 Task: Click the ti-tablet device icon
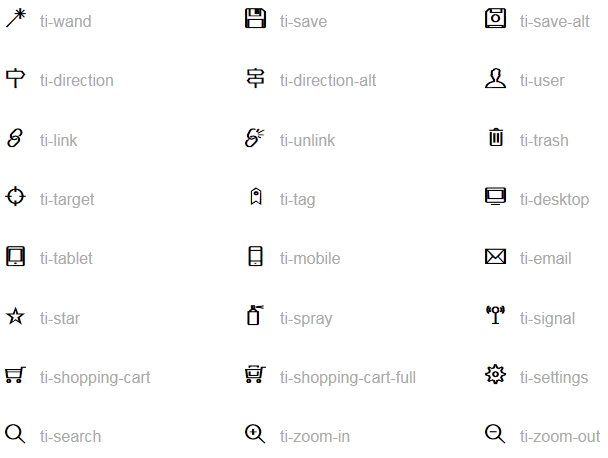click(x=16, y=256)
